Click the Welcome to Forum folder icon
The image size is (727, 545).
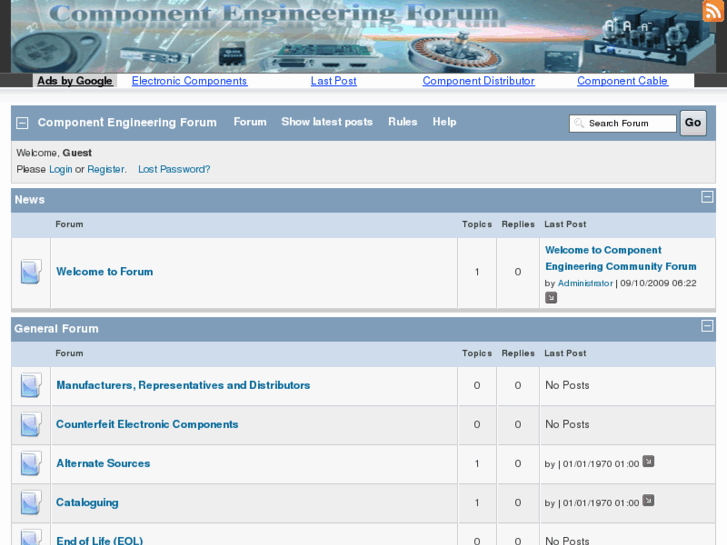31,272
